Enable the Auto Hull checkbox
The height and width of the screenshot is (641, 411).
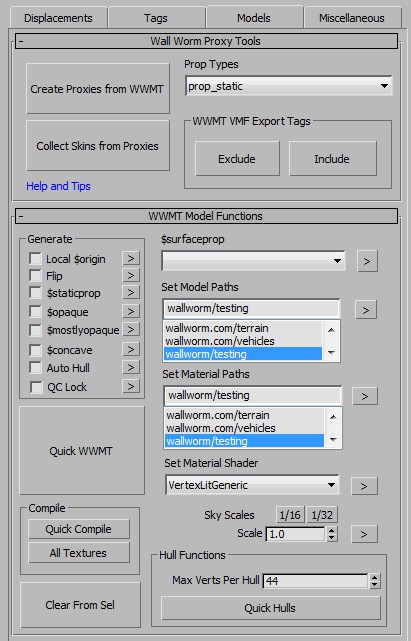tap(36, 368)
